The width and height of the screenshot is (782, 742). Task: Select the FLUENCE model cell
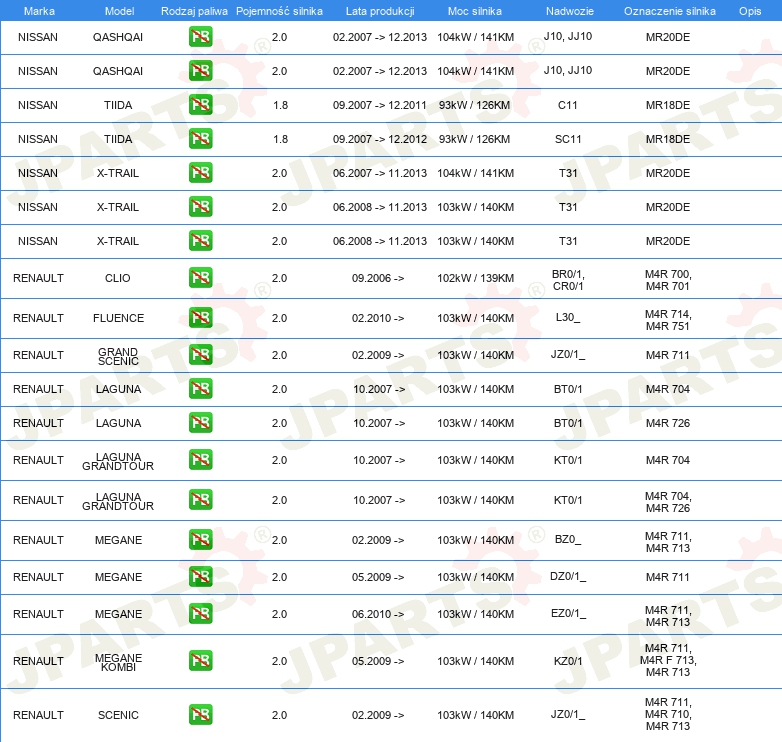(118, 318)
